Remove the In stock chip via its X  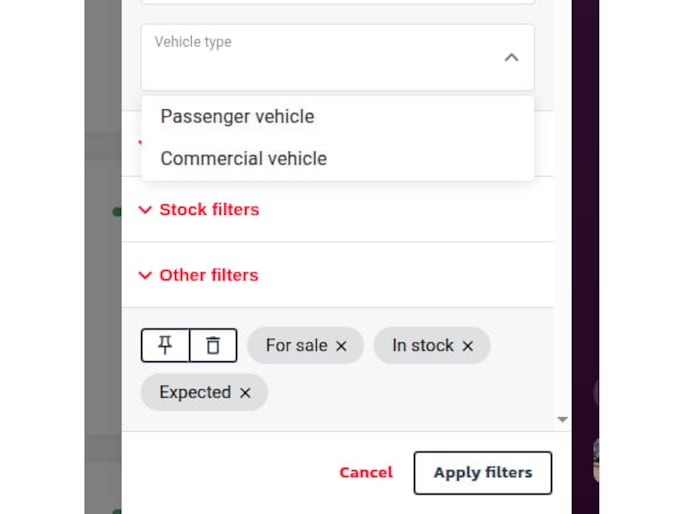tap(467, 346)
